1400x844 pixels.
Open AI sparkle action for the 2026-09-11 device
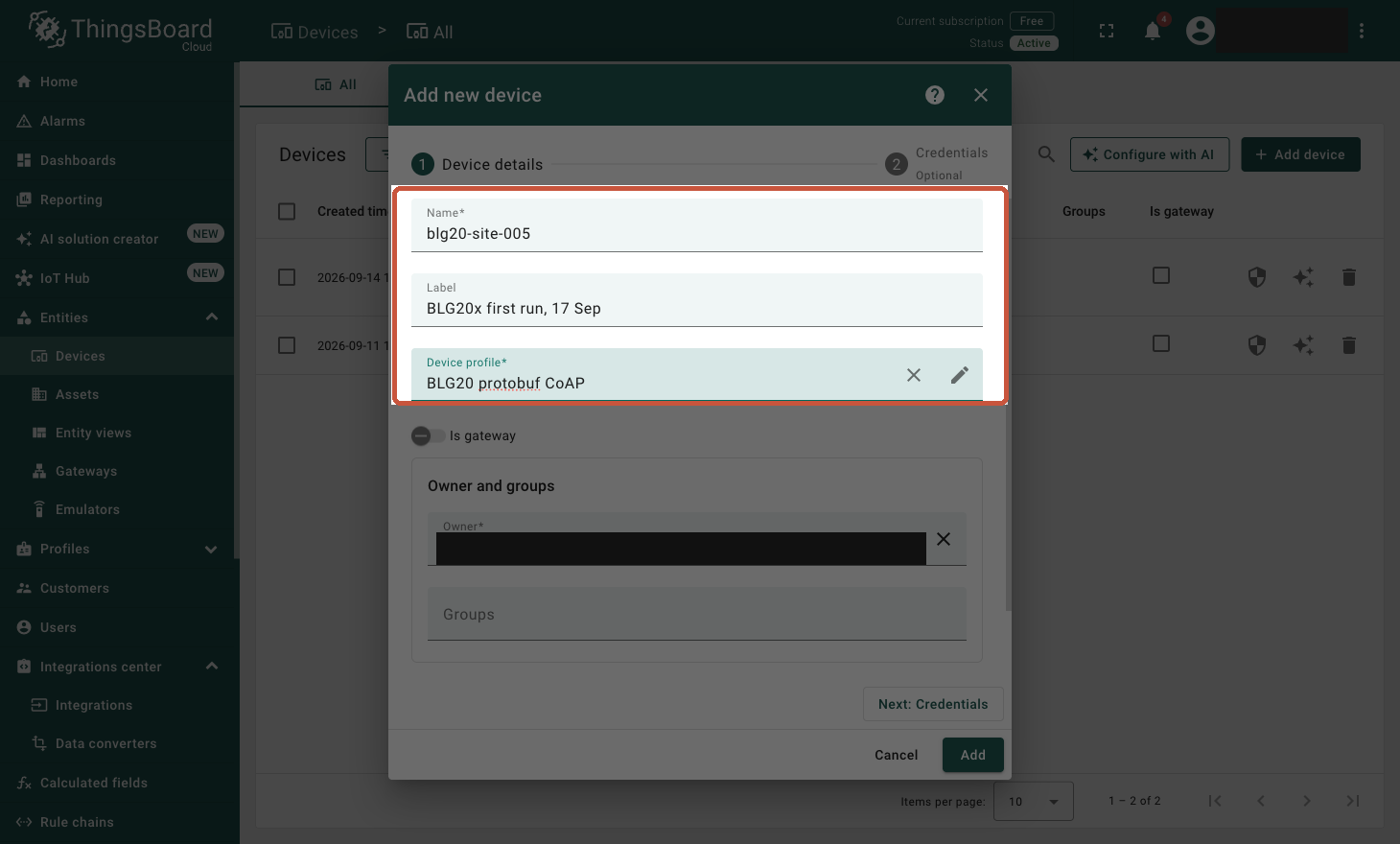click(x=1303, y=345)
